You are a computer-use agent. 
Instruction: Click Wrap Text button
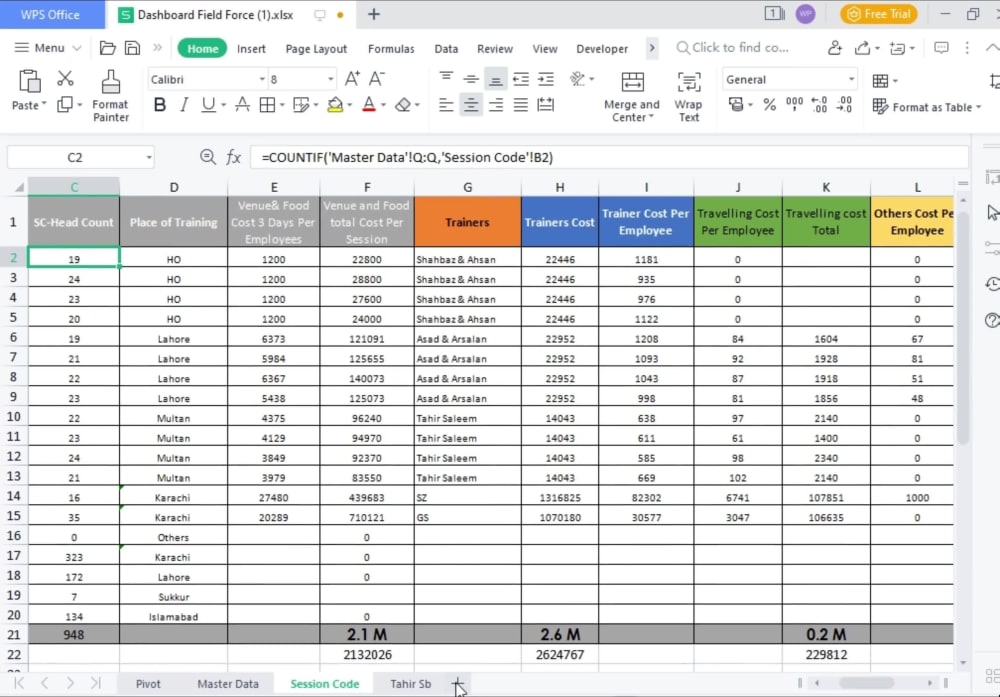click(689, 96)
